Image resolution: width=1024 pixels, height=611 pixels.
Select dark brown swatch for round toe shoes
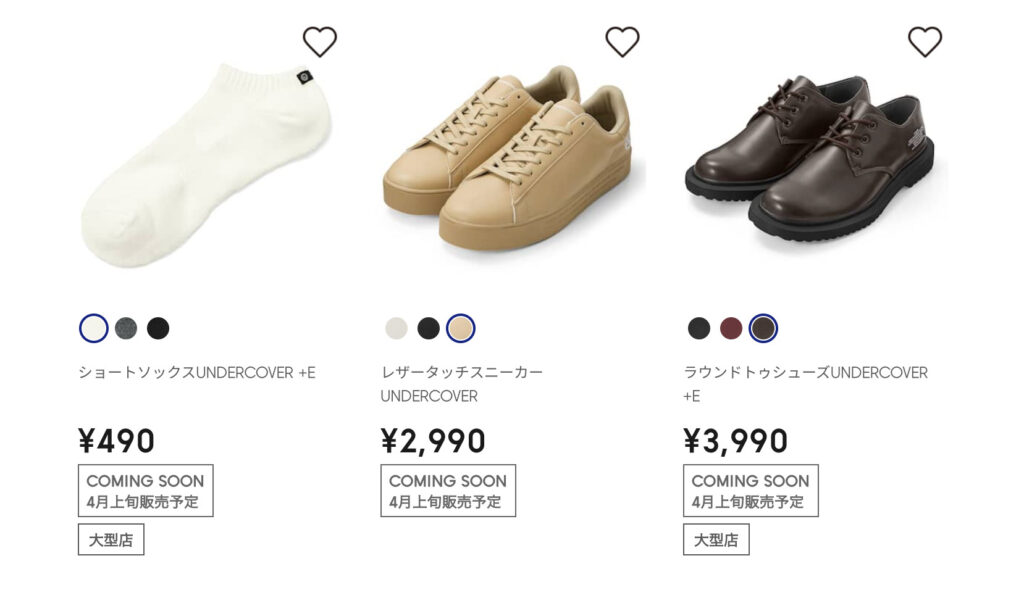pos(763,328)
